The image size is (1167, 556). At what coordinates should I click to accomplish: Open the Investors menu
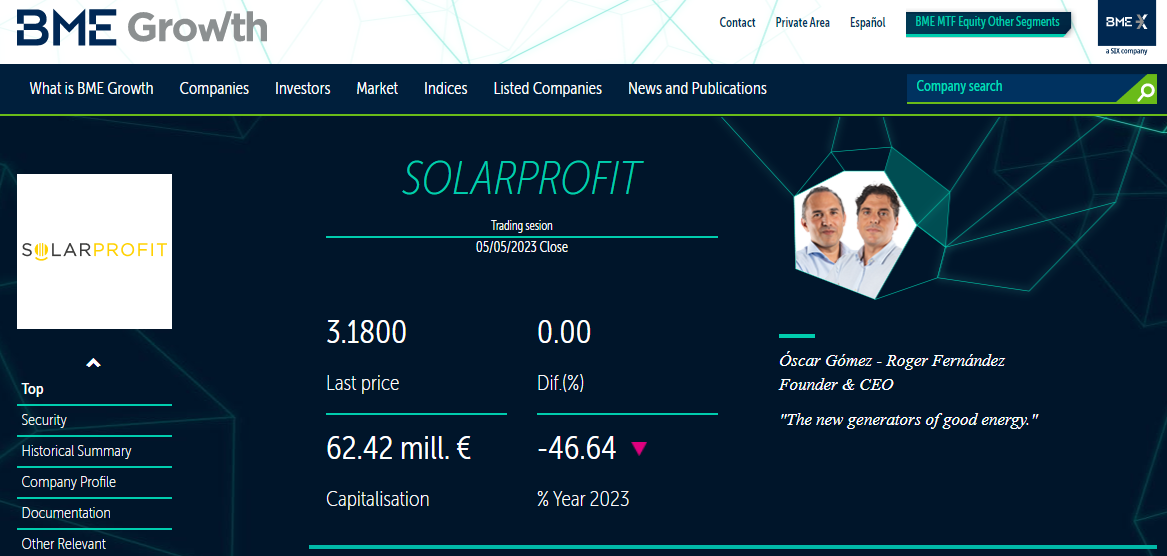(x=303, y=89)
